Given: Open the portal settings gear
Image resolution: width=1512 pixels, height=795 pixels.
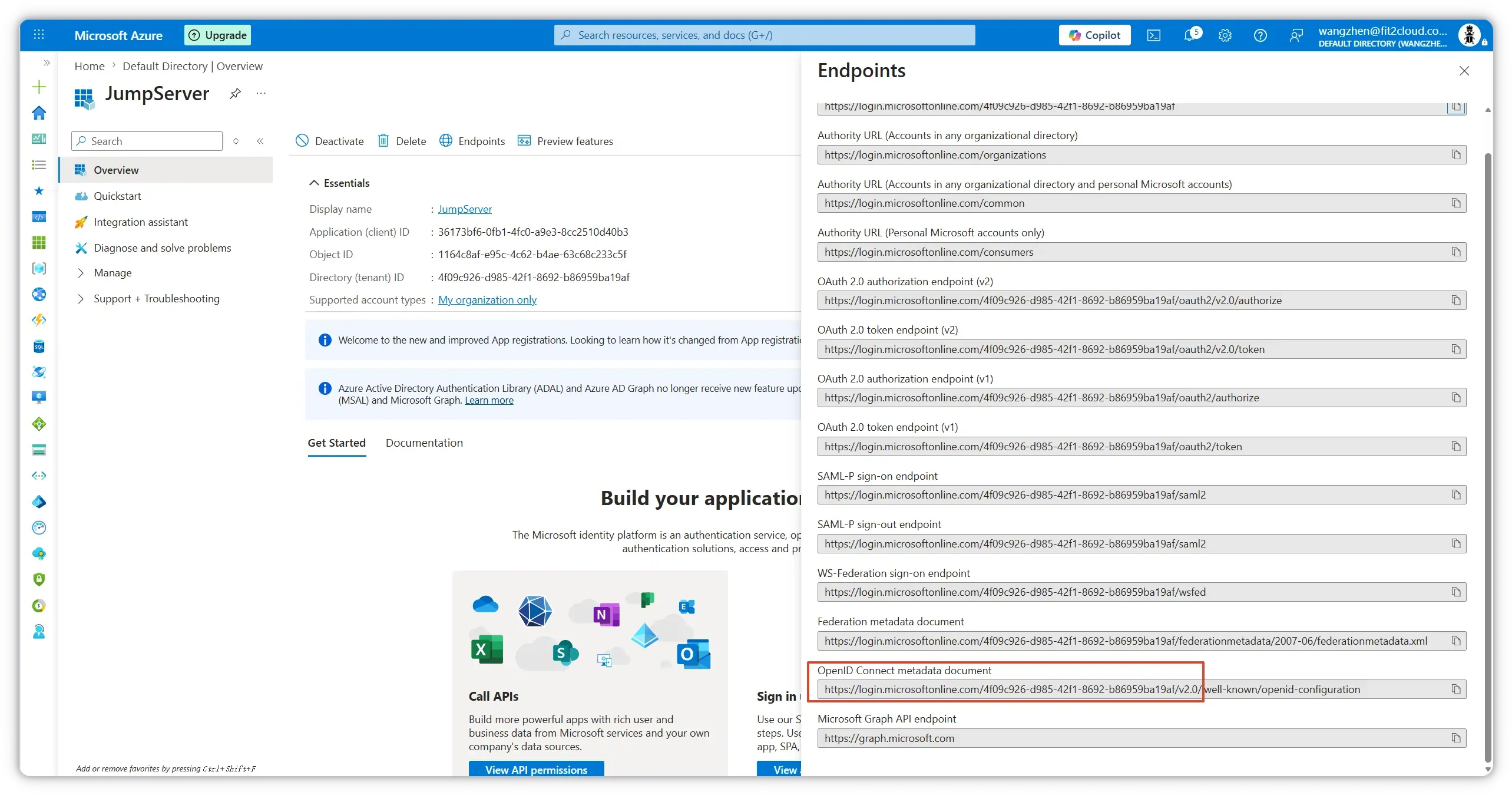Looking at the screenshot, I should (1225, 35).
